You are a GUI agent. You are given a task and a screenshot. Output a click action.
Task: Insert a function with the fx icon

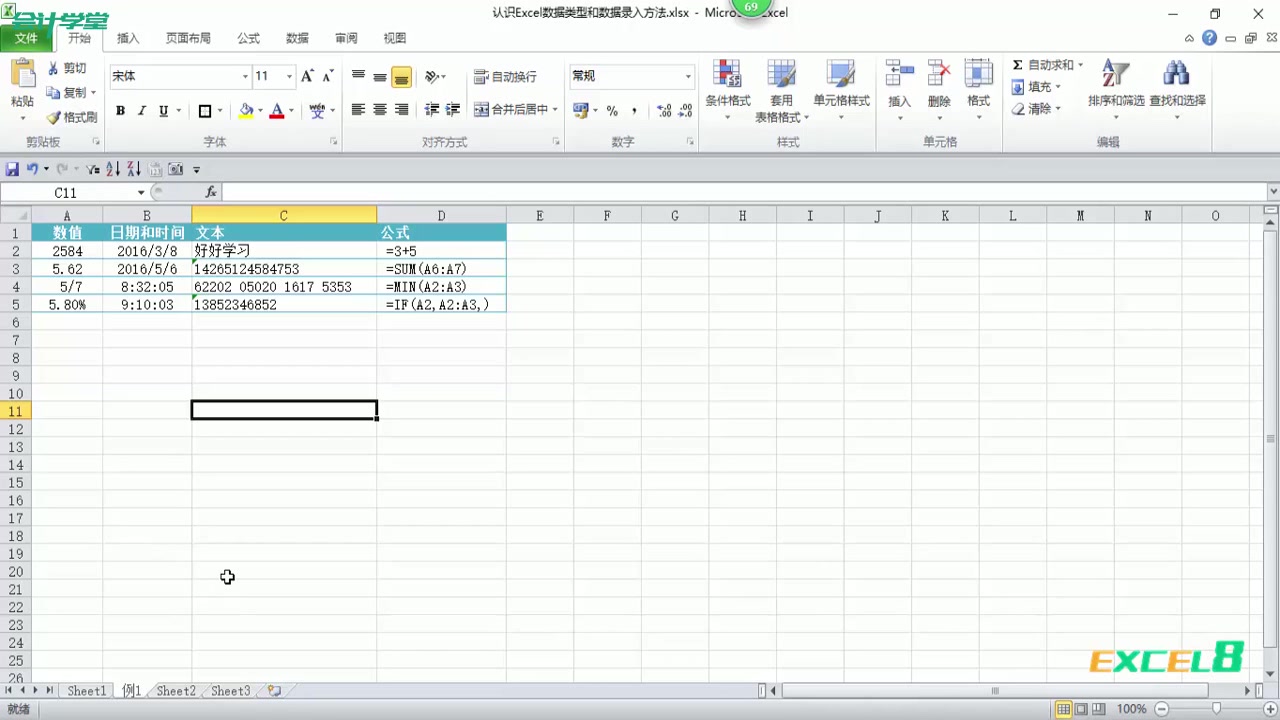pyautogui.click(x=211, y=192)
